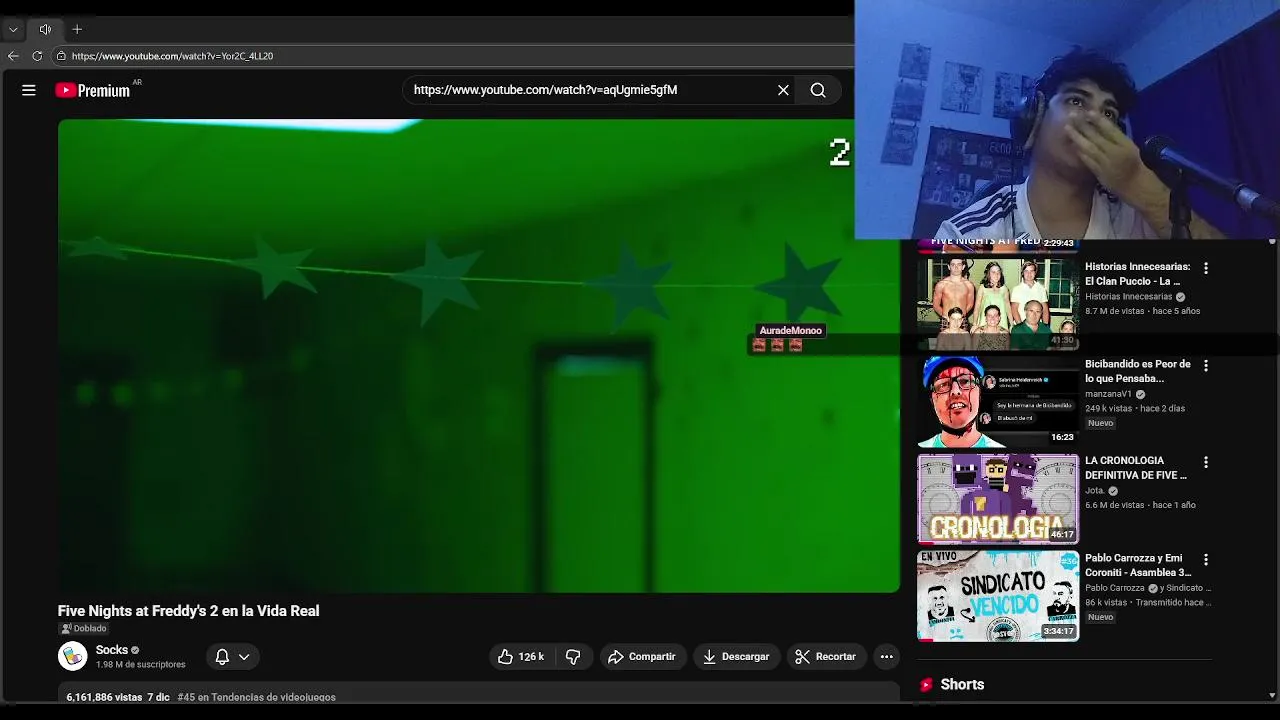Open options menu for LA CRONOLOGIA DEFINITIVA video
This screenshot has width=1280, height=720.
pyautogui.click(x=1206, y=462)
